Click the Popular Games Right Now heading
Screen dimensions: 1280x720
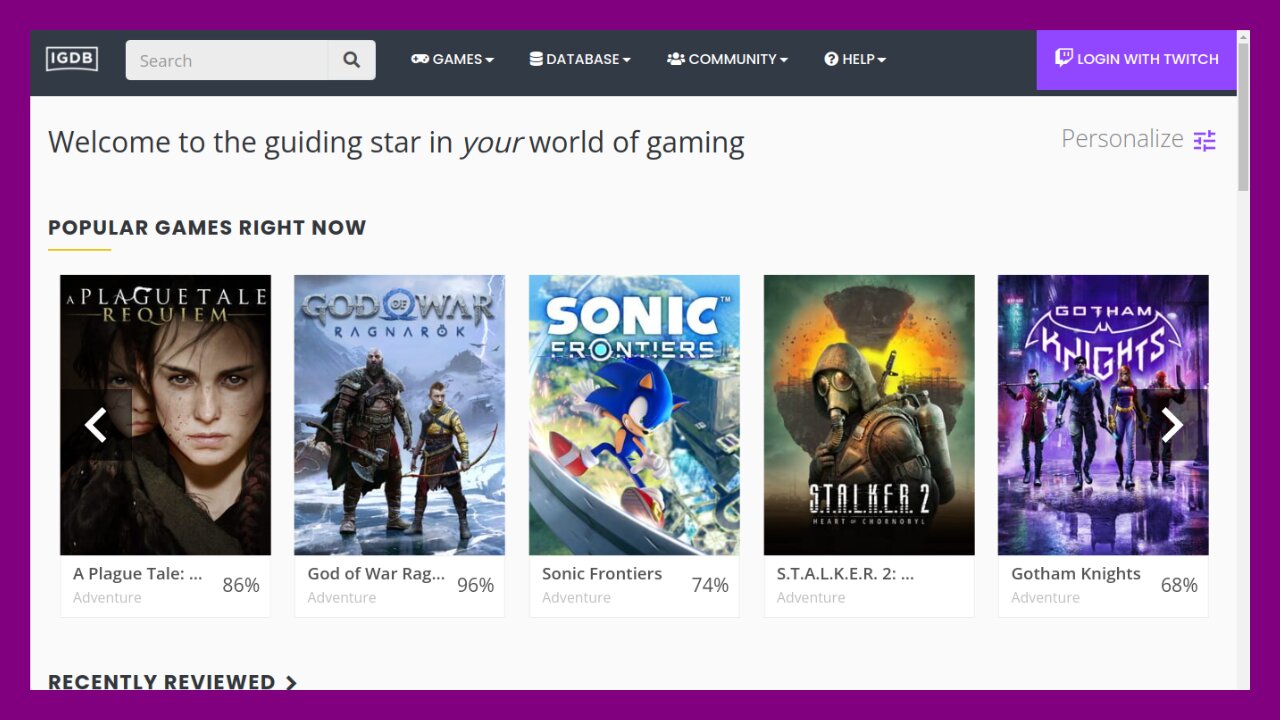(207, 228)
